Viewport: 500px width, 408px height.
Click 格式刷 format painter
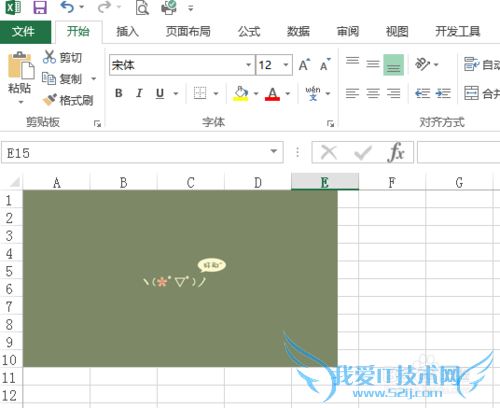coord(68,100)
